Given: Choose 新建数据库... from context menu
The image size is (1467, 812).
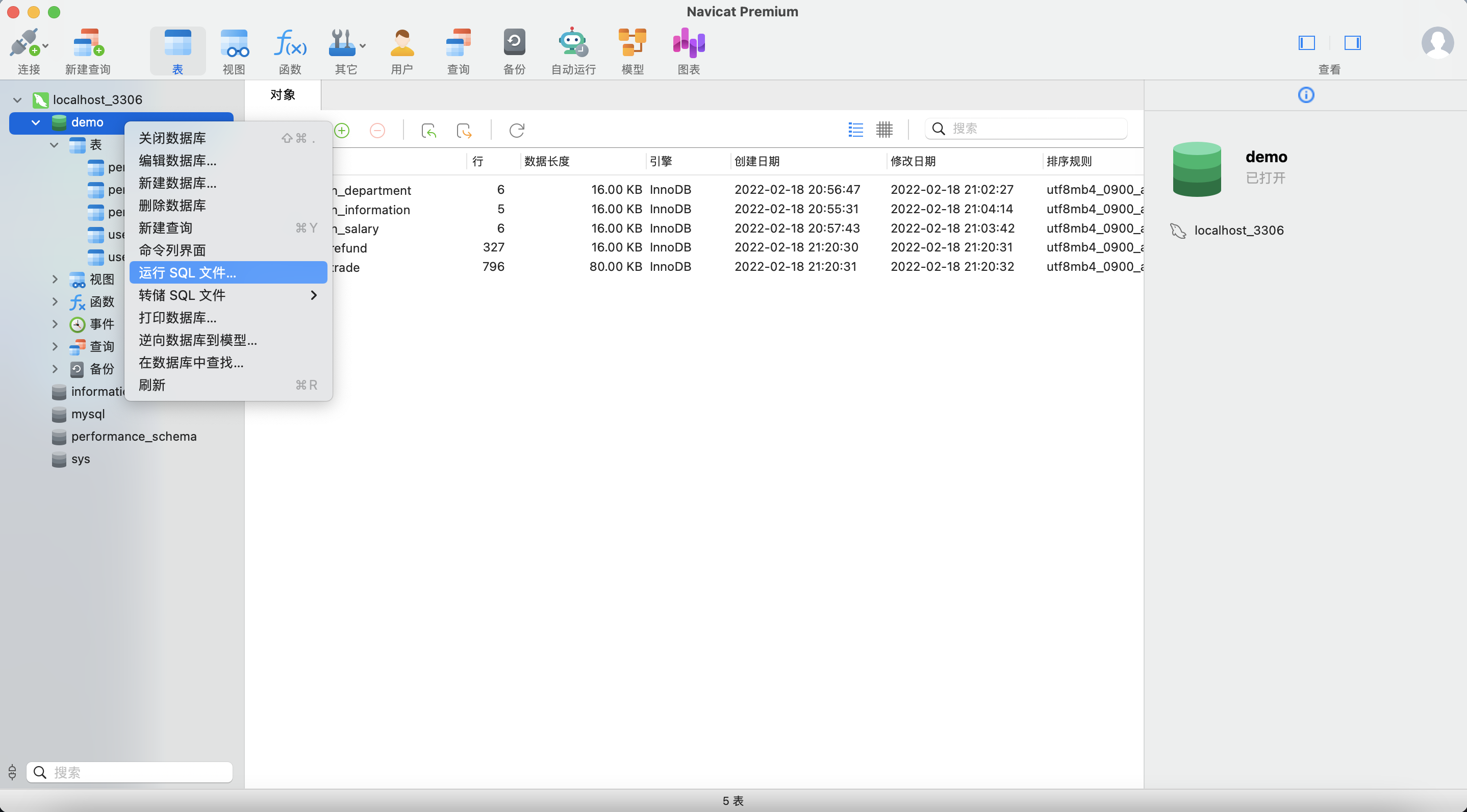Looking at the screenshot, I should pos(229,183).
